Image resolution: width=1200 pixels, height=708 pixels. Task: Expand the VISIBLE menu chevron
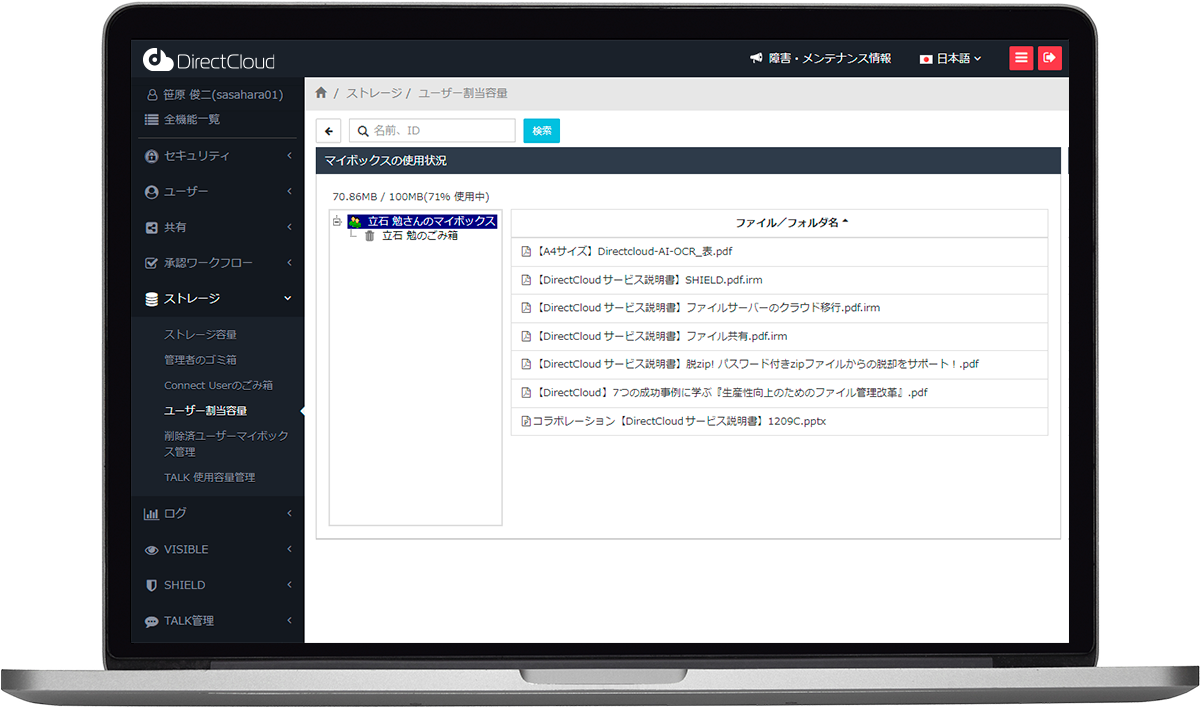[289, 550]
